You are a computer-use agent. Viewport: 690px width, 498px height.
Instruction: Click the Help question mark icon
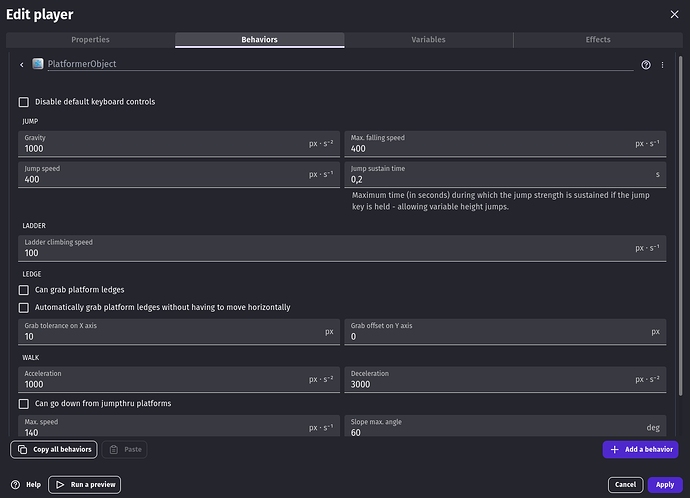pyautogui.click(x=17, y=484)
